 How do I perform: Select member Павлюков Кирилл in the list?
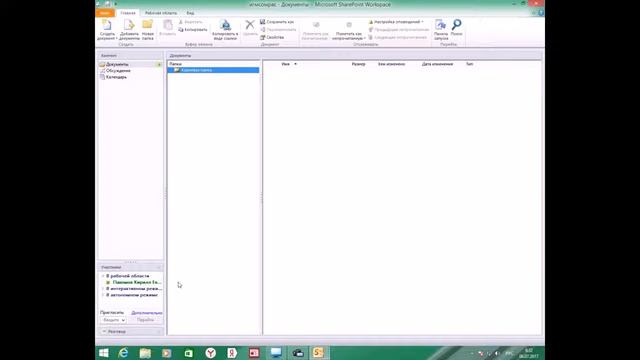coord(133,282)
